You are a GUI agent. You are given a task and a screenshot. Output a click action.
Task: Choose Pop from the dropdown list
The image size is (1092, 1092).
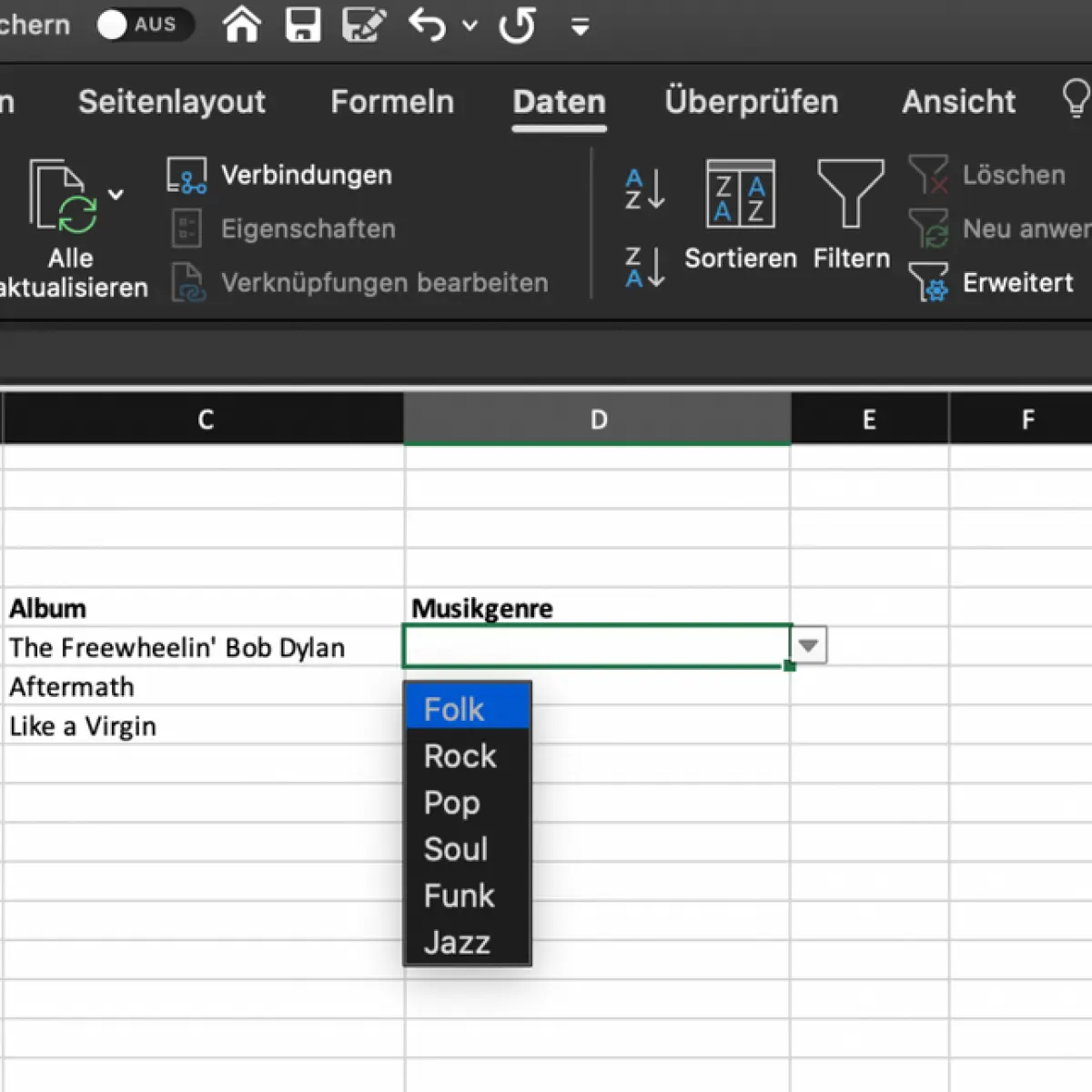468,802
